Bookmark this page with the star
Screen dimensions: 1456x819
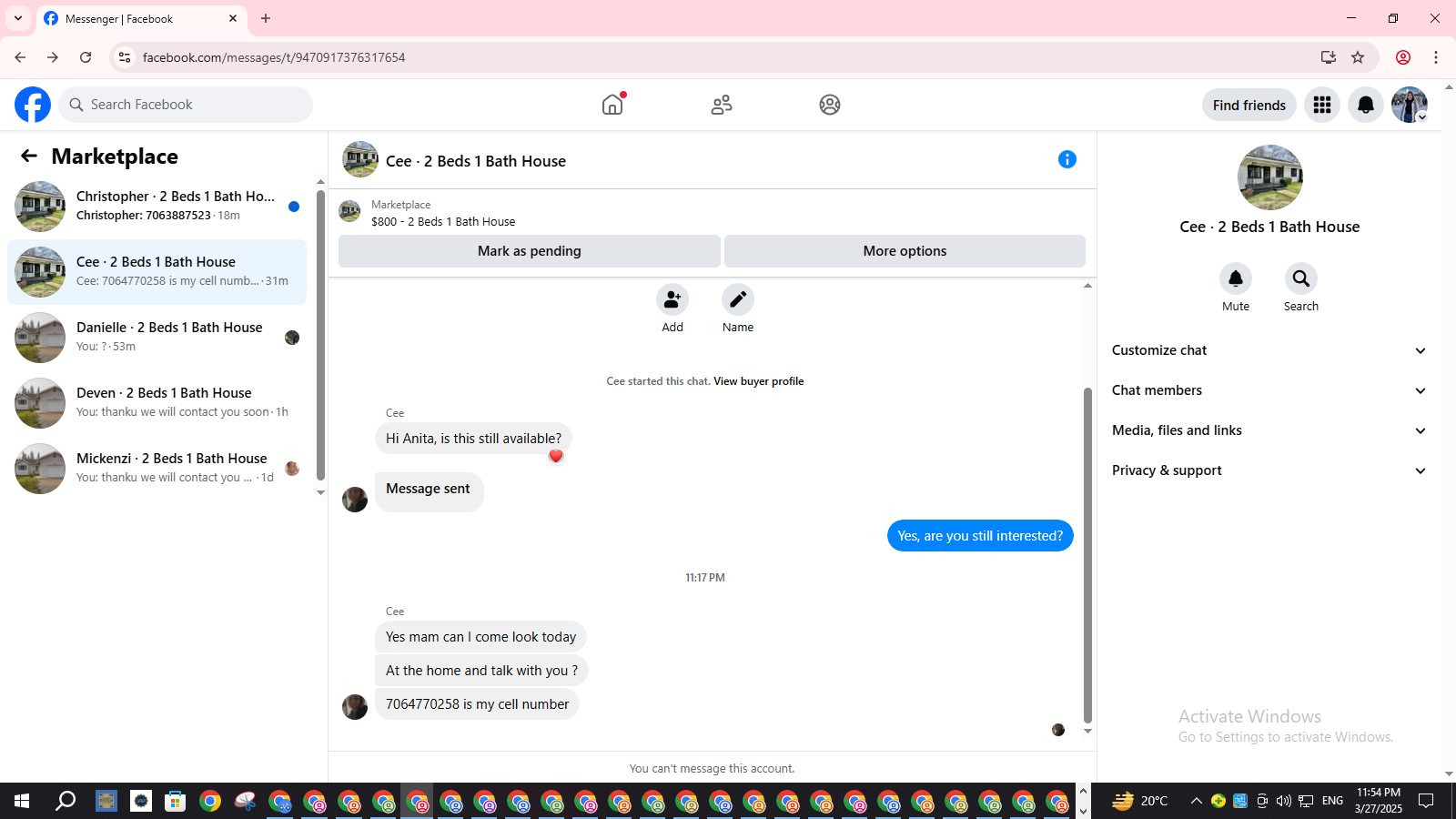coord(1358,57)
